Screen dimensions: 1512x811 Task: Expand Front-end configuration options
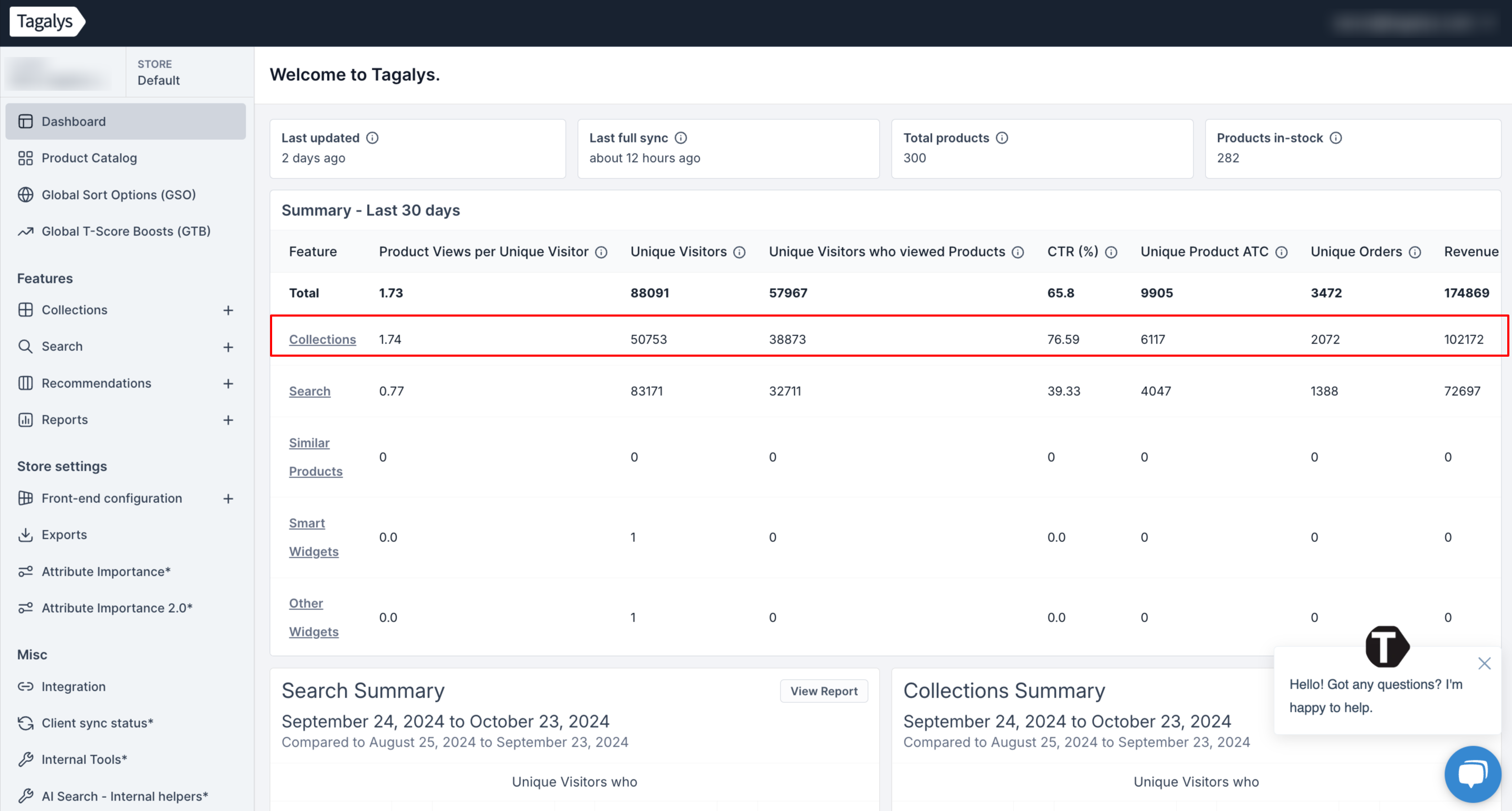pos(228,499)
